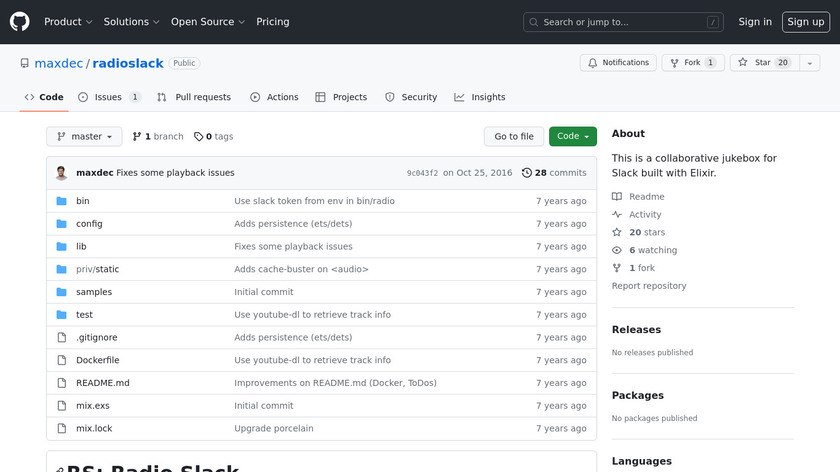The width and height of the screenshot is (840, 472).
Task: Fork the repository
Action: point(693,63)
